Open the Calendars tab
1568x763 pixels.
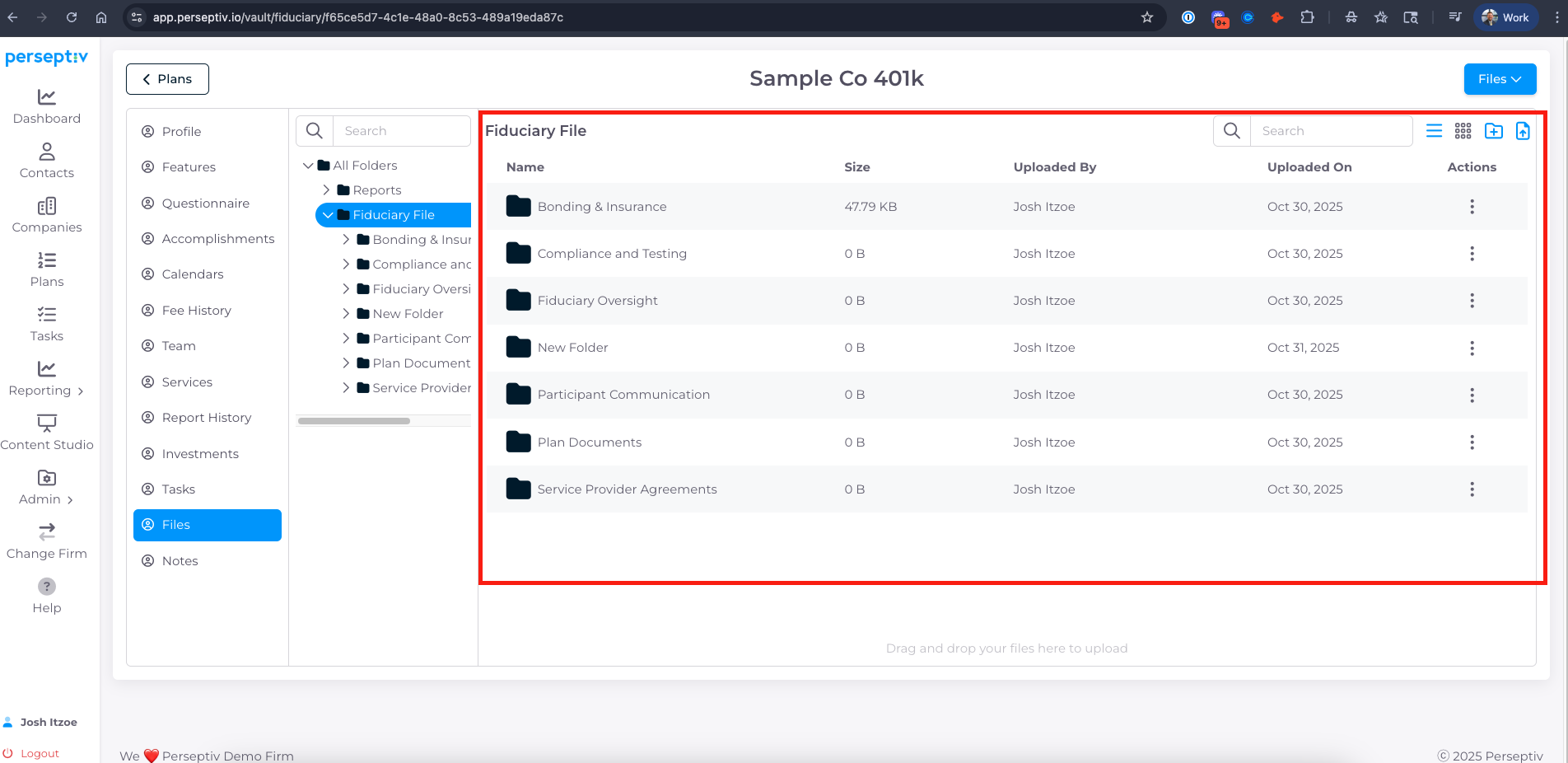pos(208,274)
